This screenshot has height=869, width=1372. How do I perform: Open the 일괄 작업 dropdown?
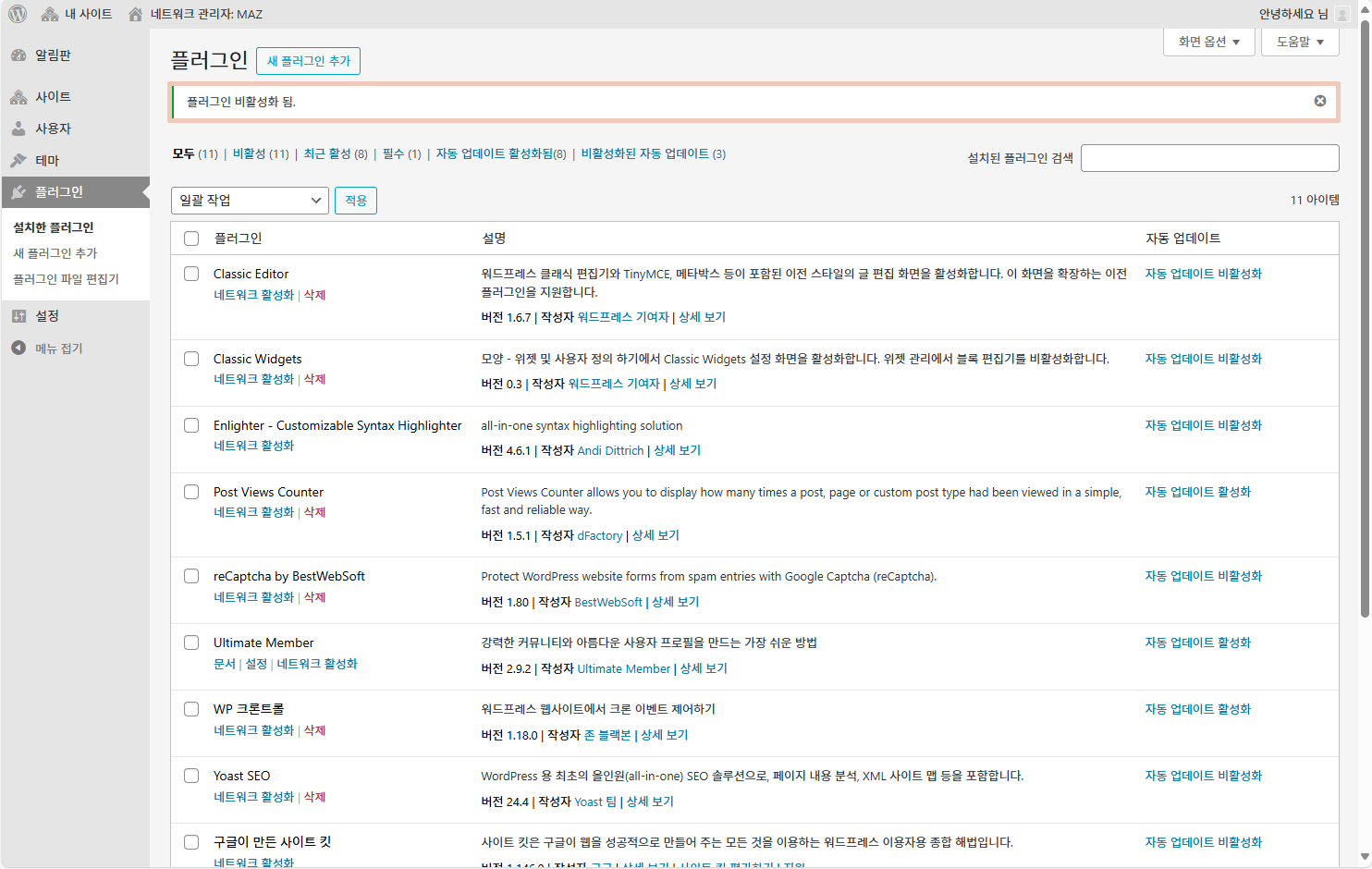click(250, 201)
